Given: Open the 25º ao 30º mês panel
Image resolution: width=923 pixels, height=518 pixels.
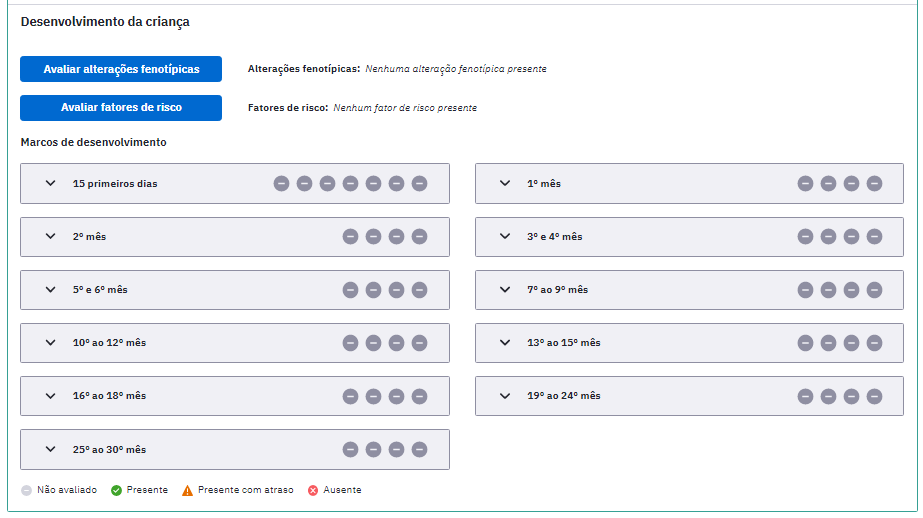Looking at the screenshot, I should (x=51, y=449).
